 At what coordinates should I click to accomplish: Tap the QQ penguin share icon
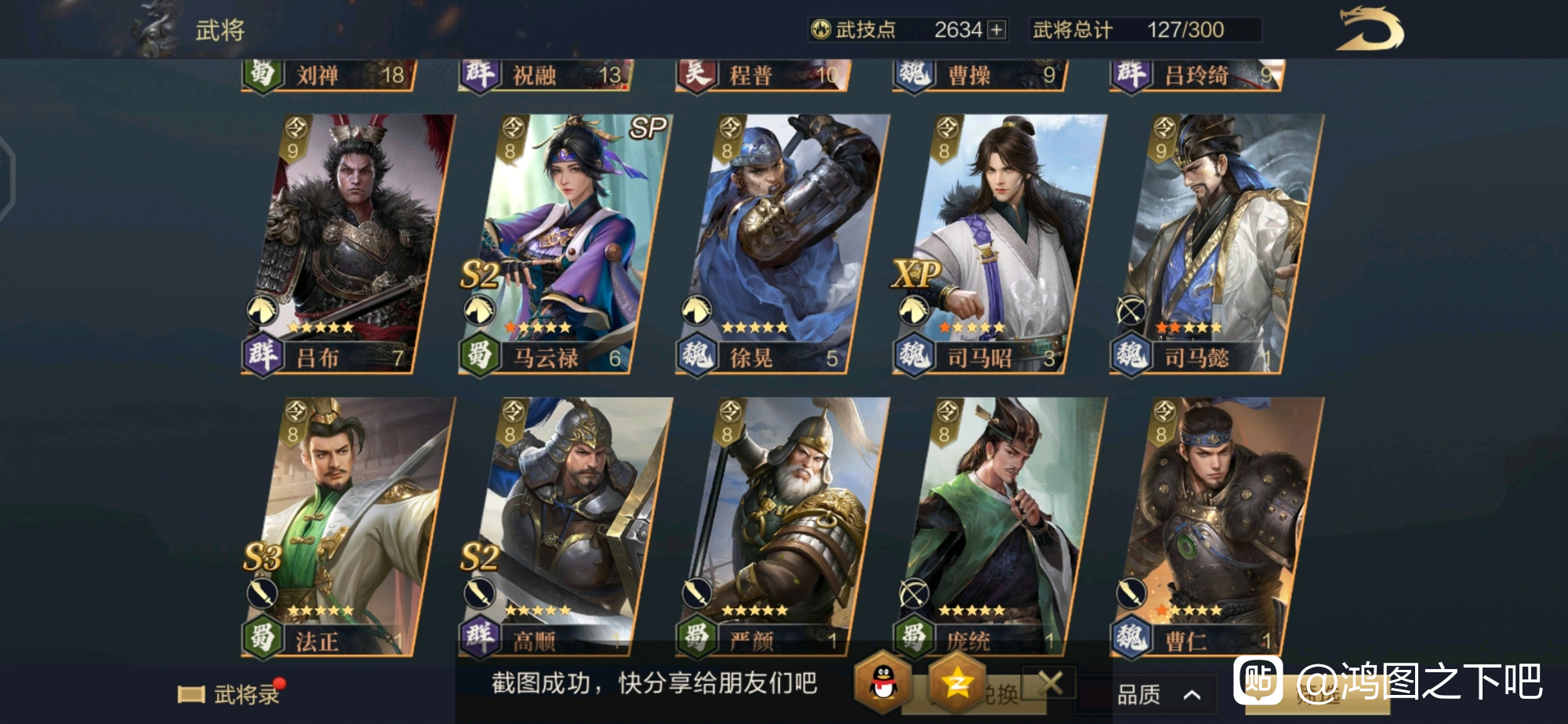click(x=884, y=682)
